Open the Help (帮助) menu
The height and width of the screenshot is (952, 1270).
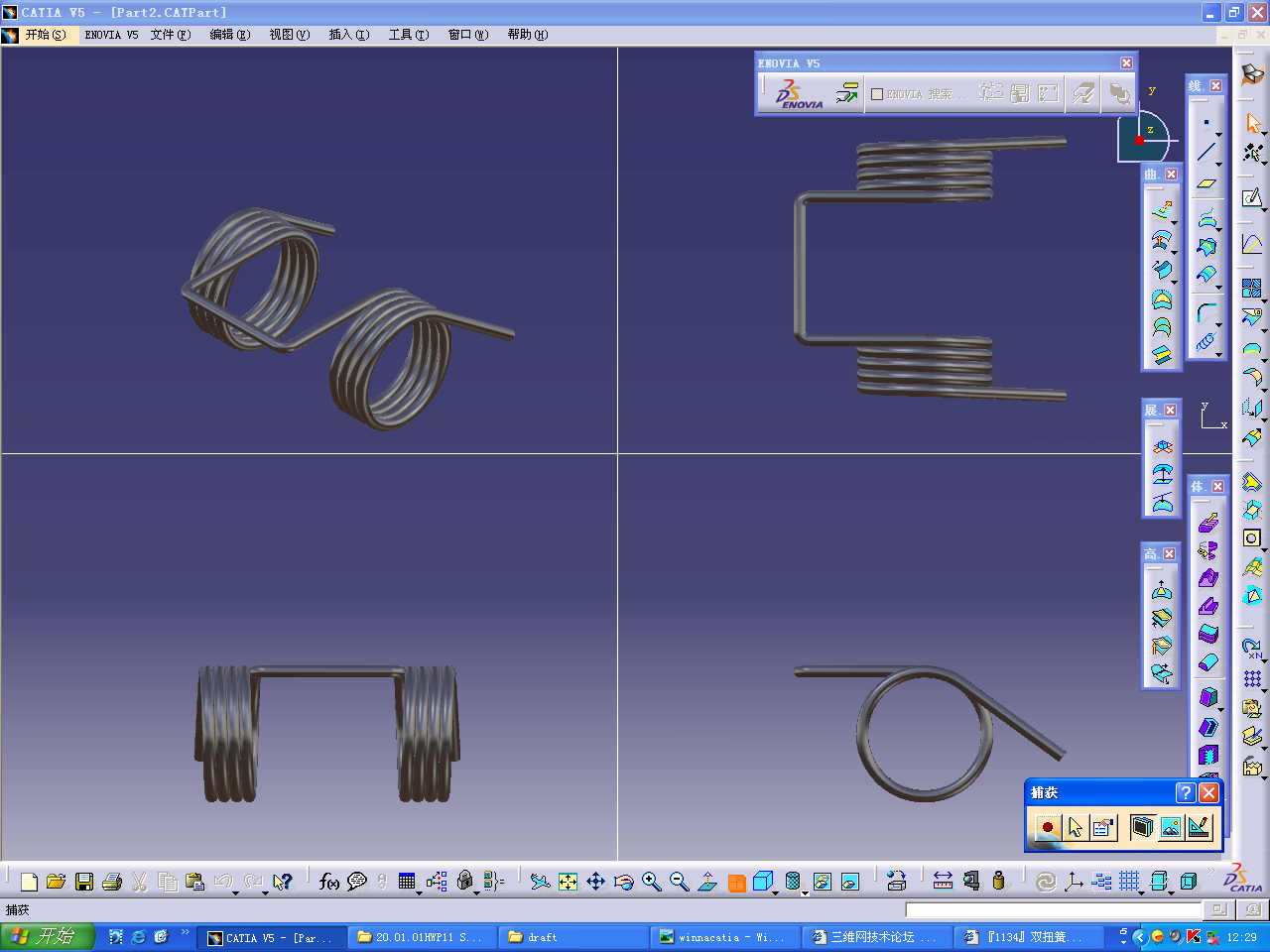tap(528, 35)
